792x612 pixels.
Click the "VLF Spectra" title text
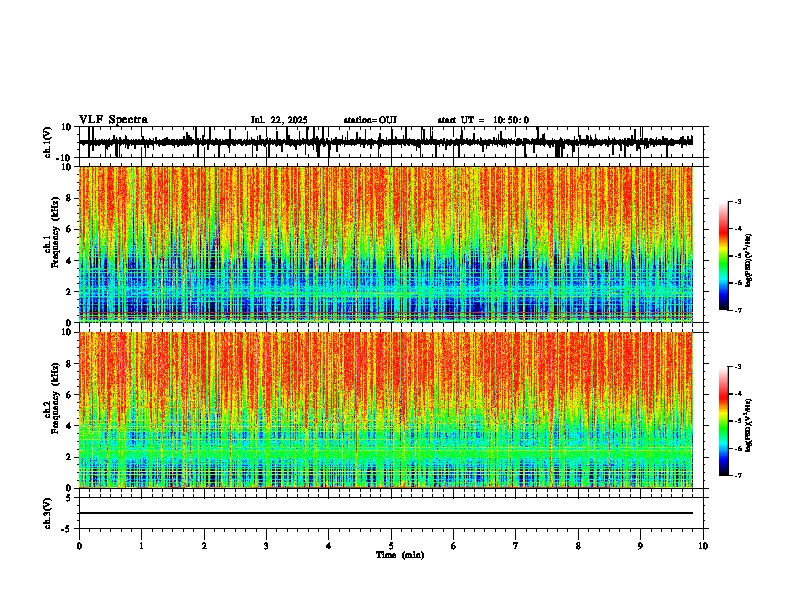pos(113,120)
